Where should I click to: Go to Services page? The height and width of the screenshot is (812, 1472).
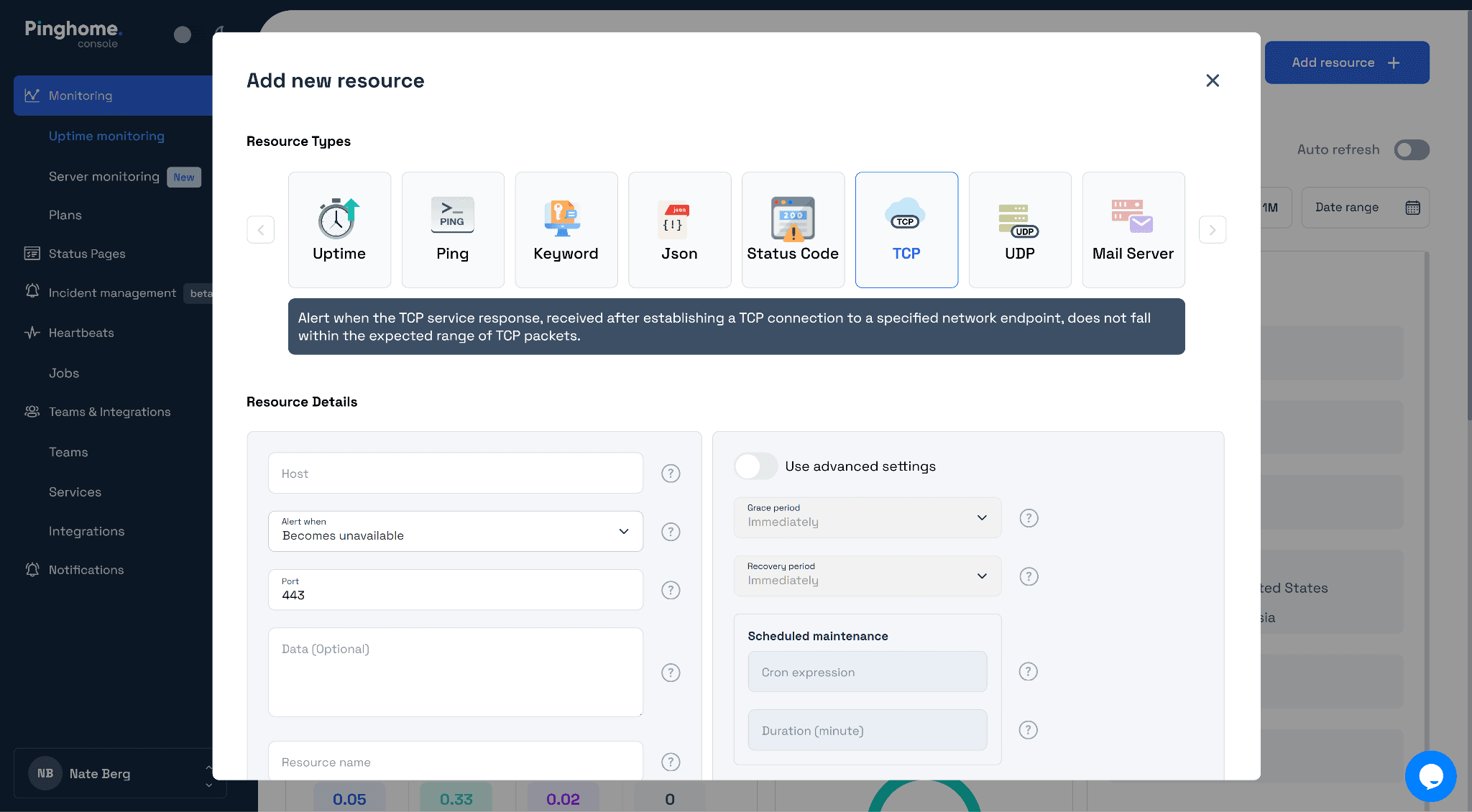[75, 492]
